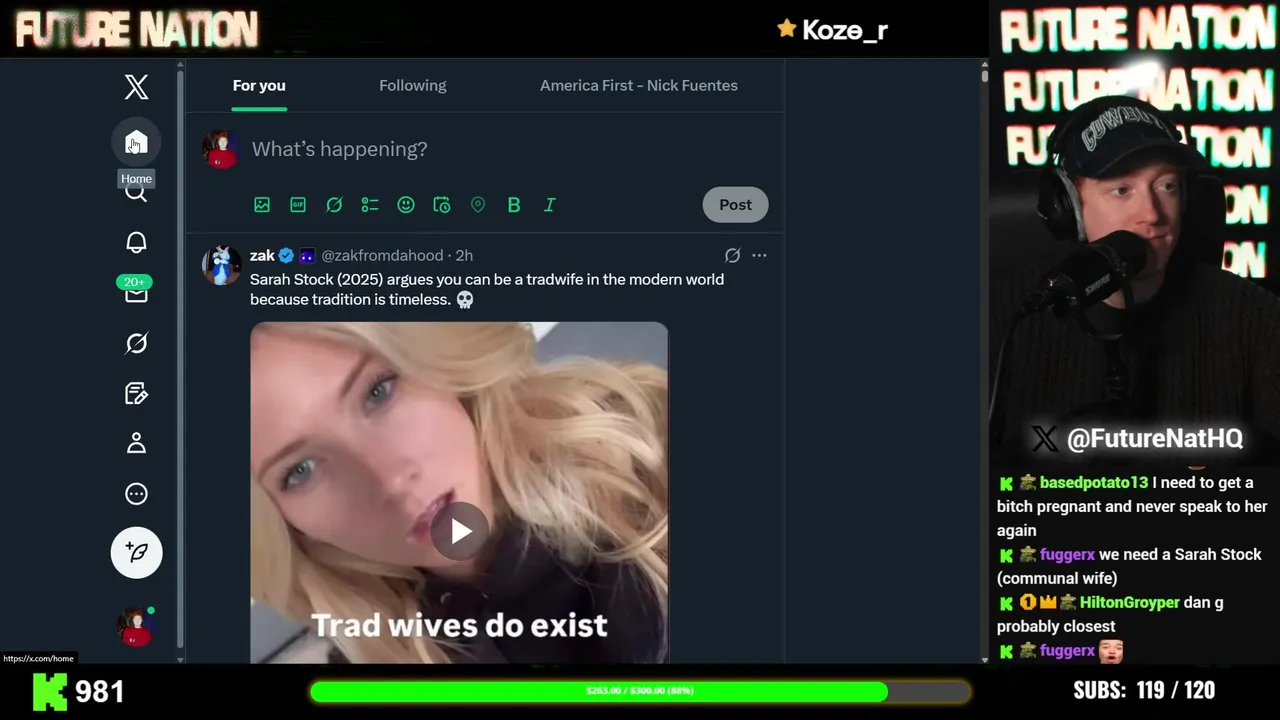Open the emoji picker

tap(406, 204)
